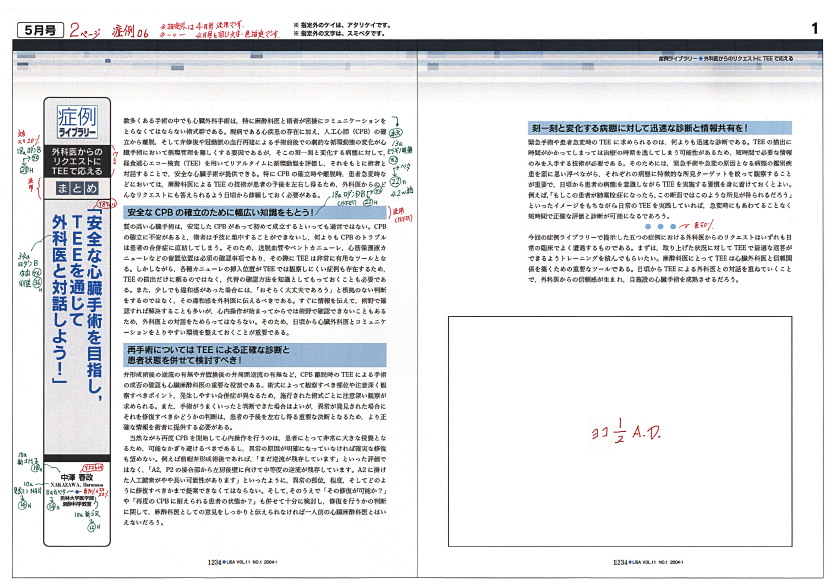Click the page number 1 at top right
840x587 pixels.
(815, 30)
